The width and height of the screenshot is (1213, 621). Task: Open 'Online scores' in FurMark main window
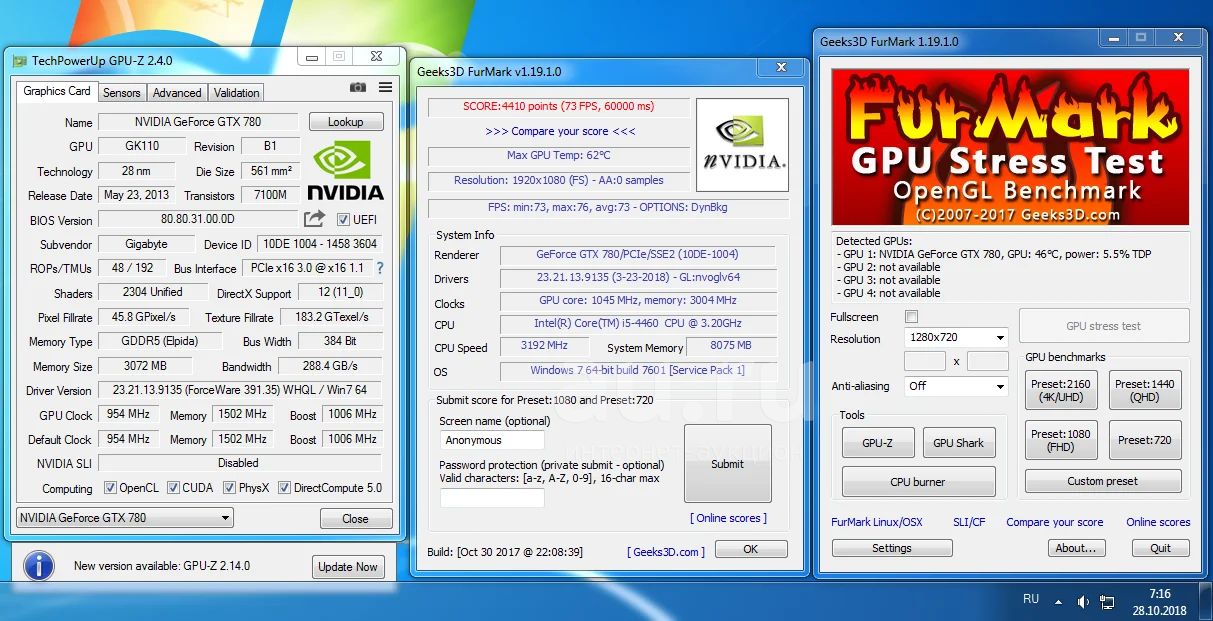(x=1158, y=522)
